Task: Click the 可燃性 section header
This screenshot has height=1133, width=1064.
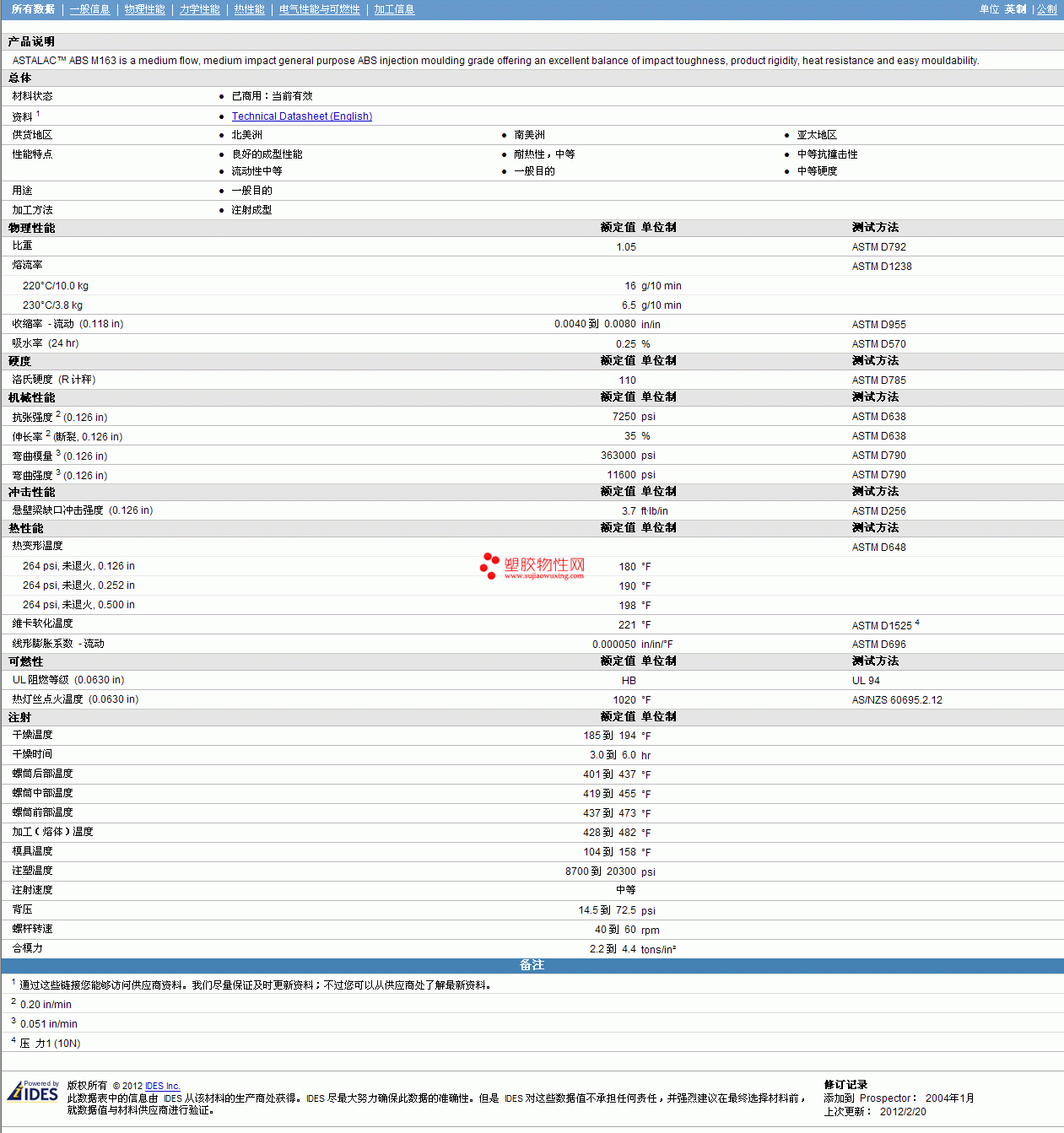Action: click(x=25, y=661)
